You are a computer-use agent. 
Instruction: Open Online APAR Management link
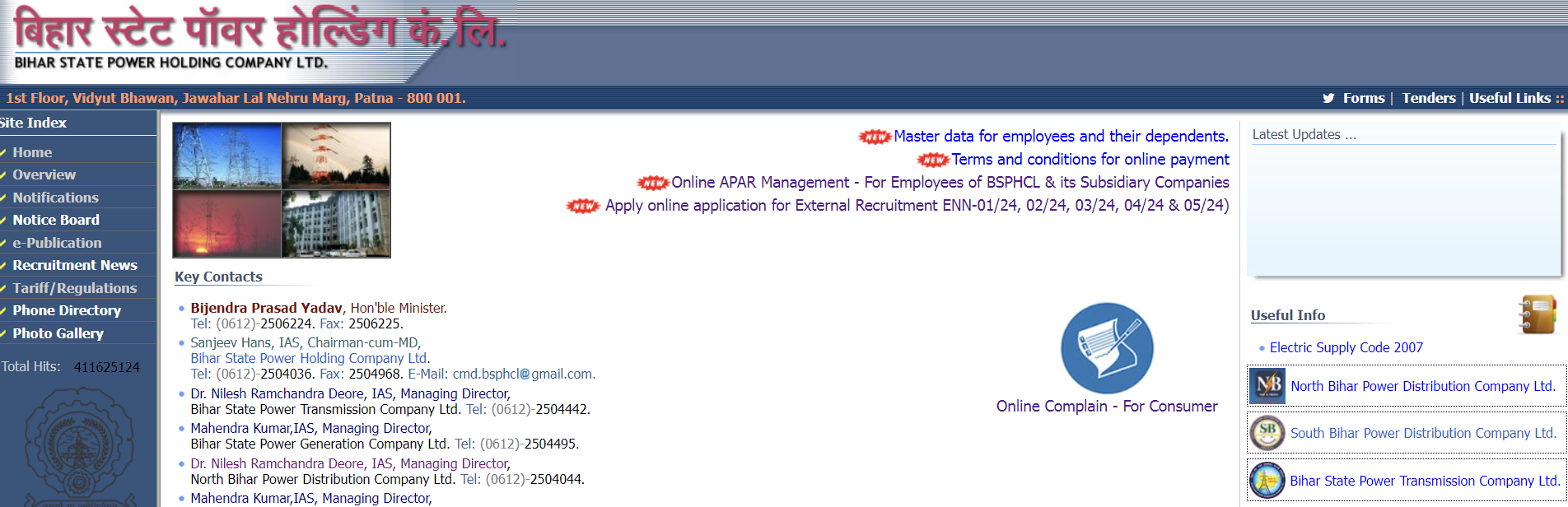coord(950,183)
